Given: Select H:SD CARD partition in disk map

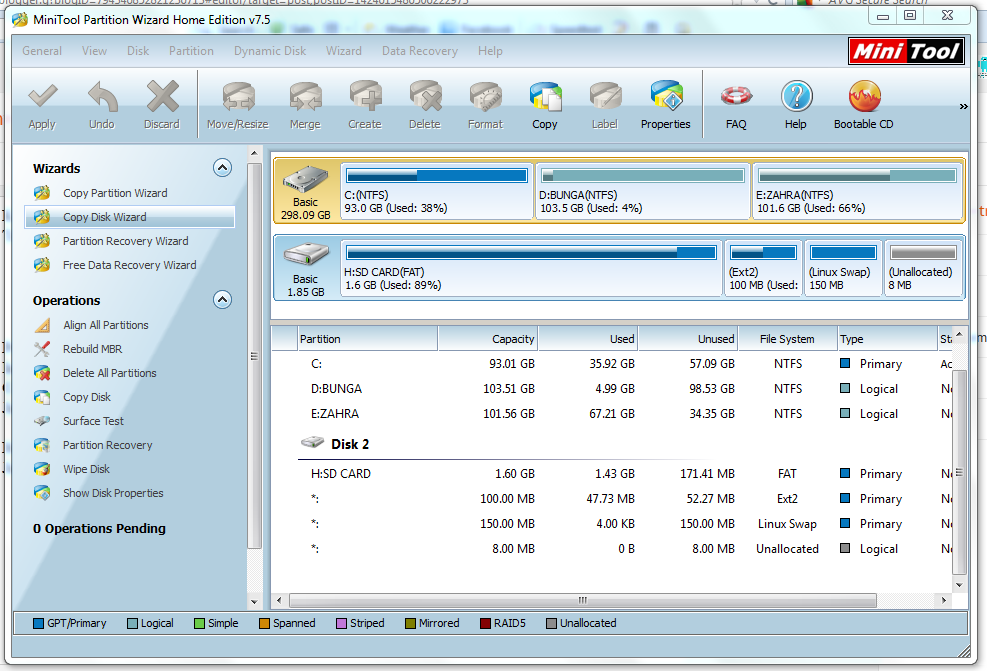Looking at the screenshot, I should pos(531,268).
